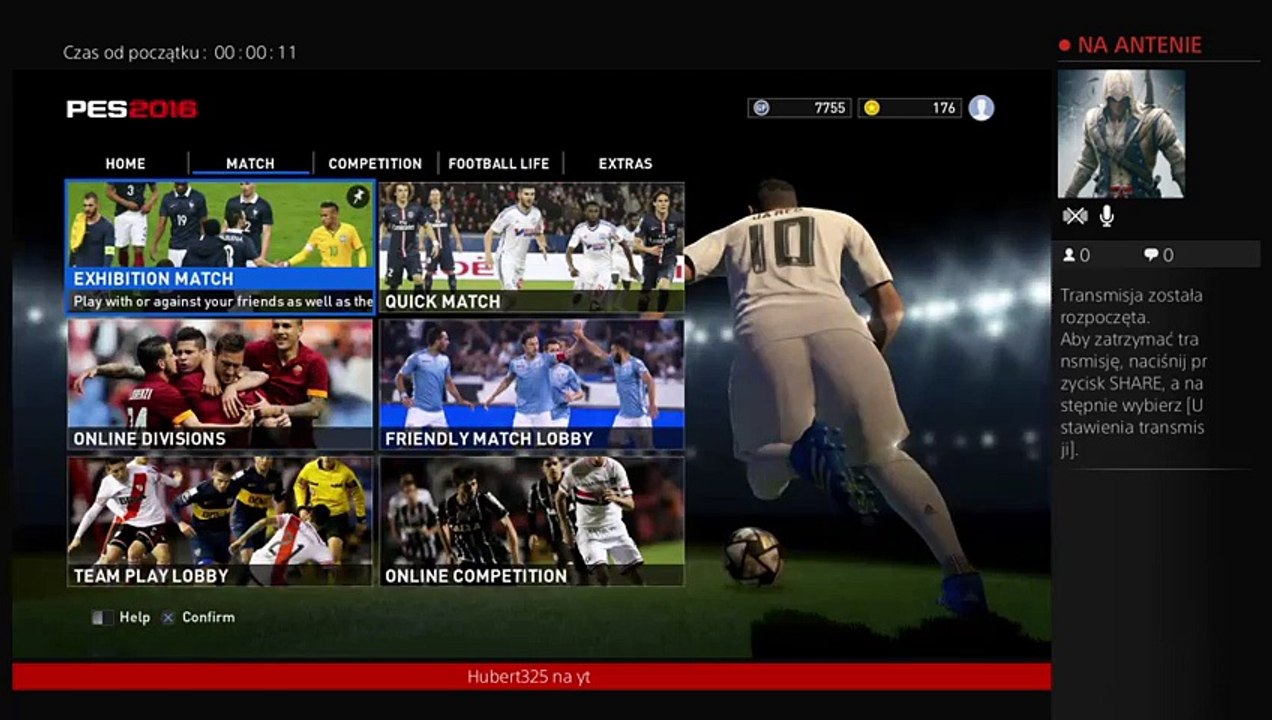Open the Quick Match tile
1272x720 pixels.
(x=532, y=247)
